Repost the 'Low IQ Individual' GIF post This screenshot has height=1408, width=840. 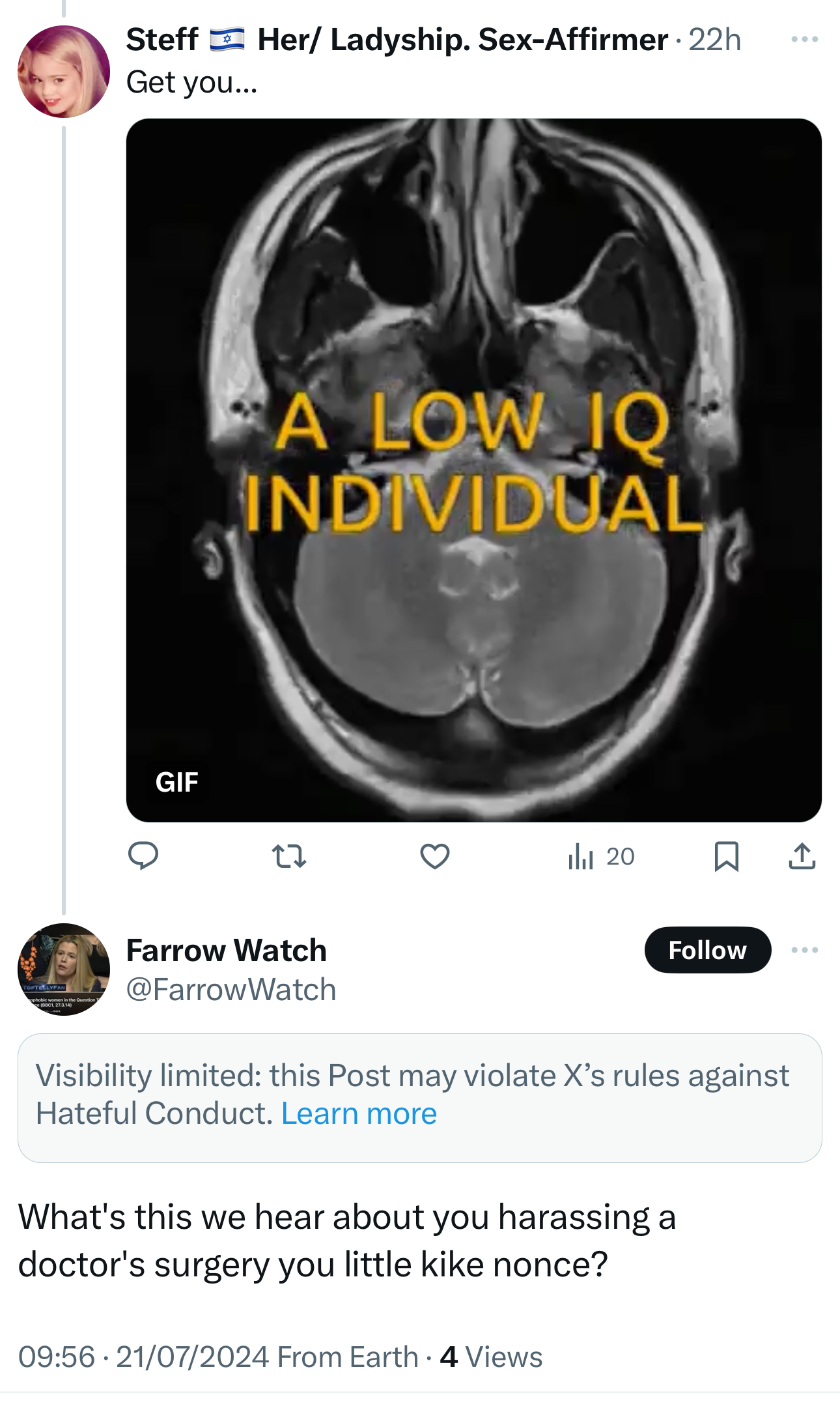288,856
